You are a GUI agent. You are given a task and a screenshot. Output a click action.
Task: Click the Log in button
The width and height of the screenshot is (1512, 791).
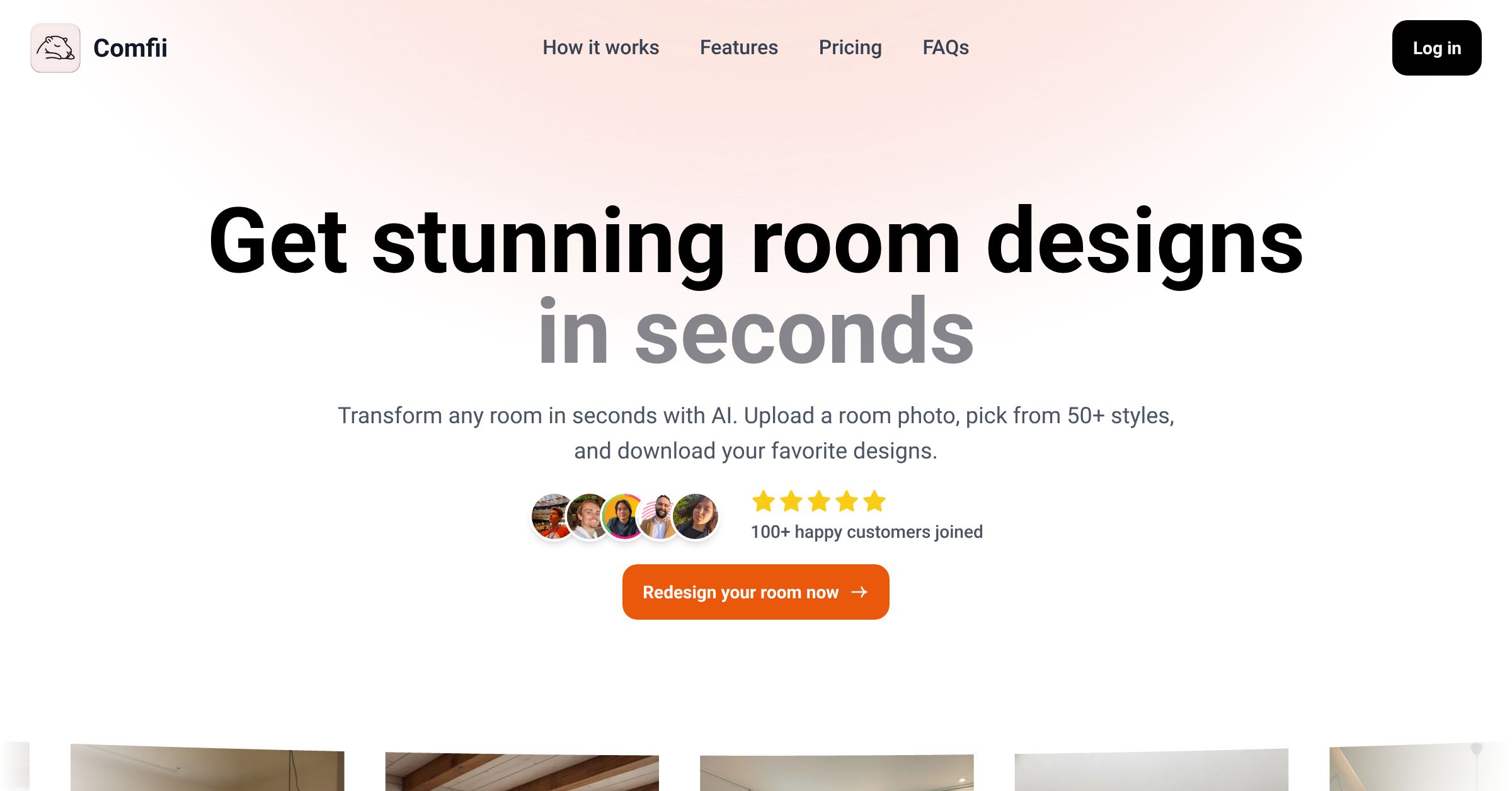coord(1436,48)
